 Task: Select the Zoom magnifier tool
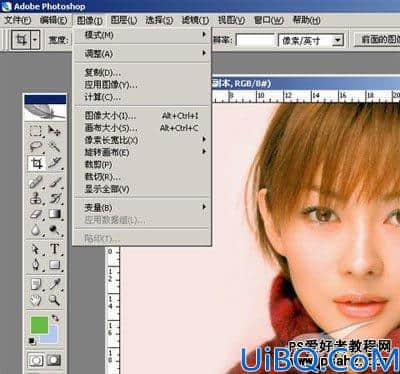[54, 300]
